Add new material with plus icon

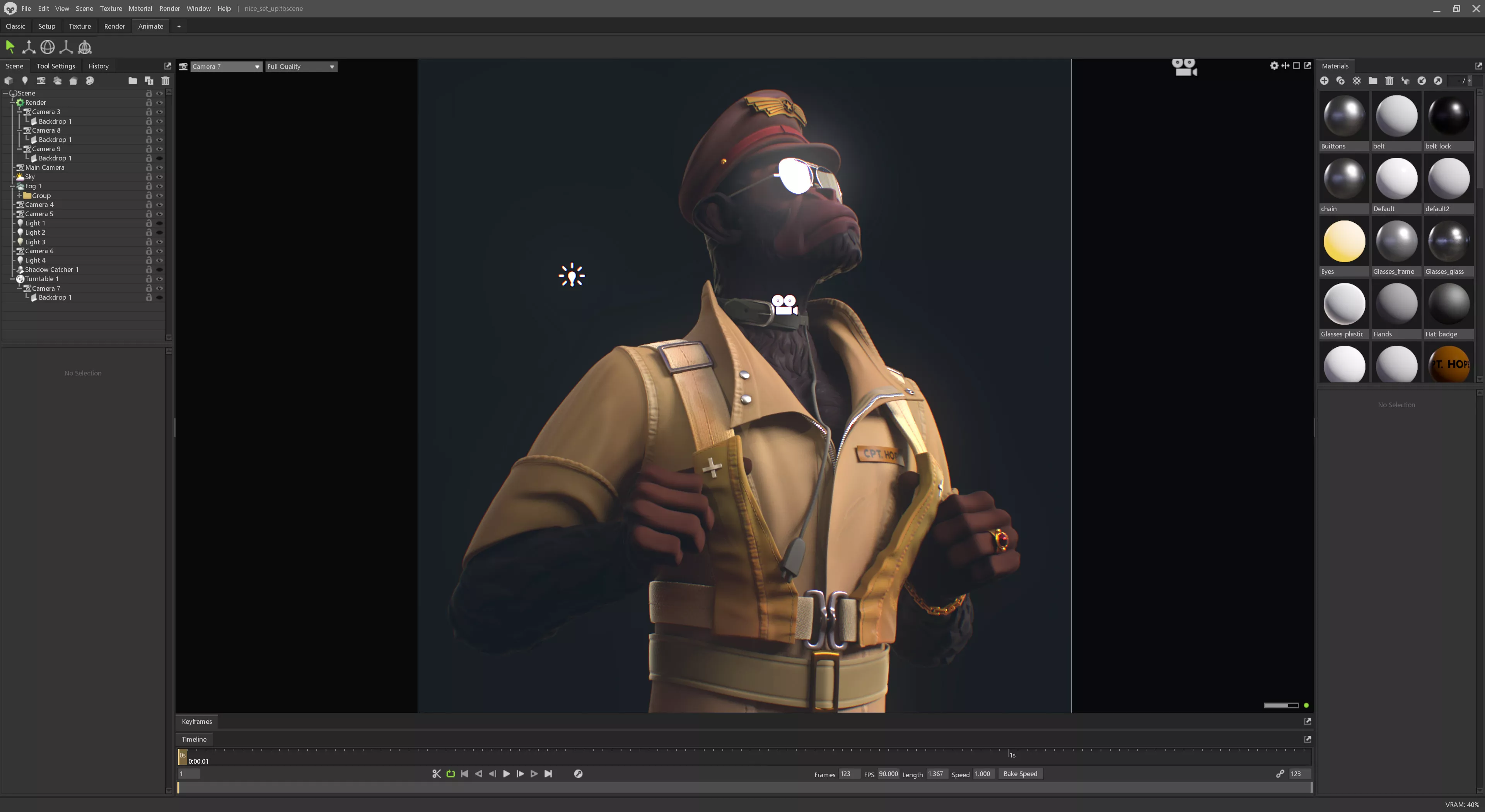tap(1324, 81)
